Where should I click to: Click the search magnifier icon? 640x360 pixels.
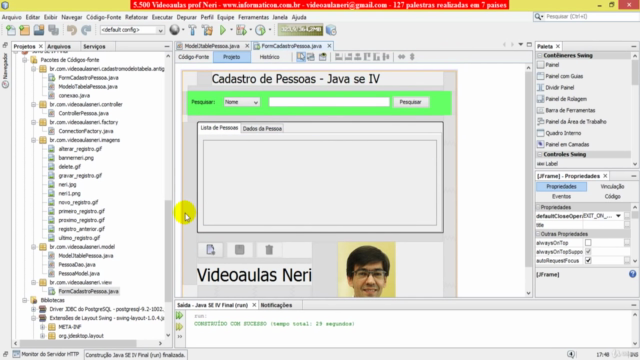(x=538, y=16)
